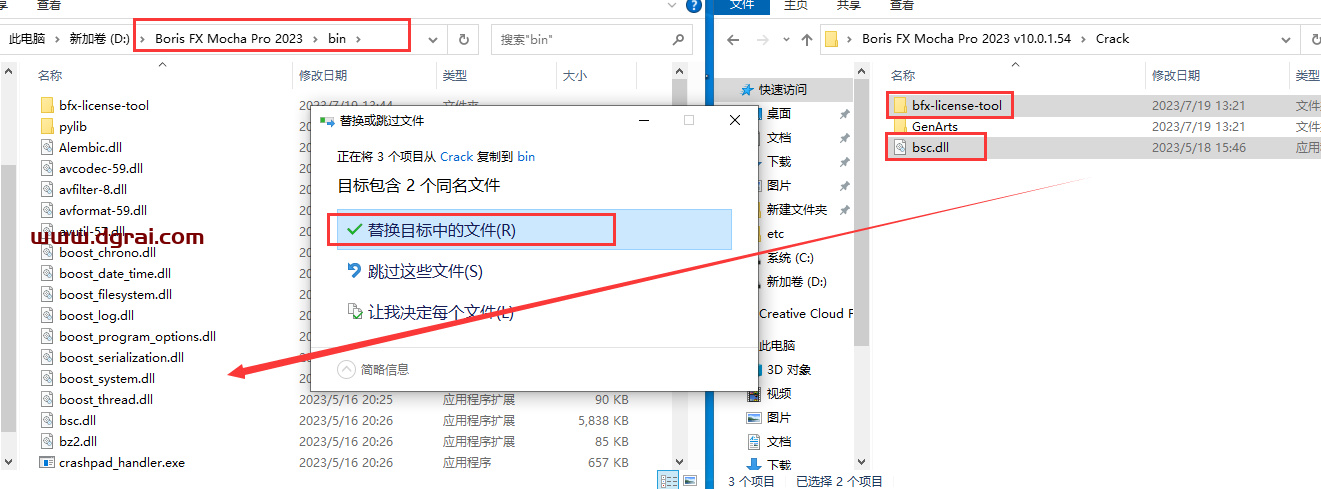The height and width of the screenshot is (489, 1321).
Task: Select Alembic.dll file
Action: [90, 147]
